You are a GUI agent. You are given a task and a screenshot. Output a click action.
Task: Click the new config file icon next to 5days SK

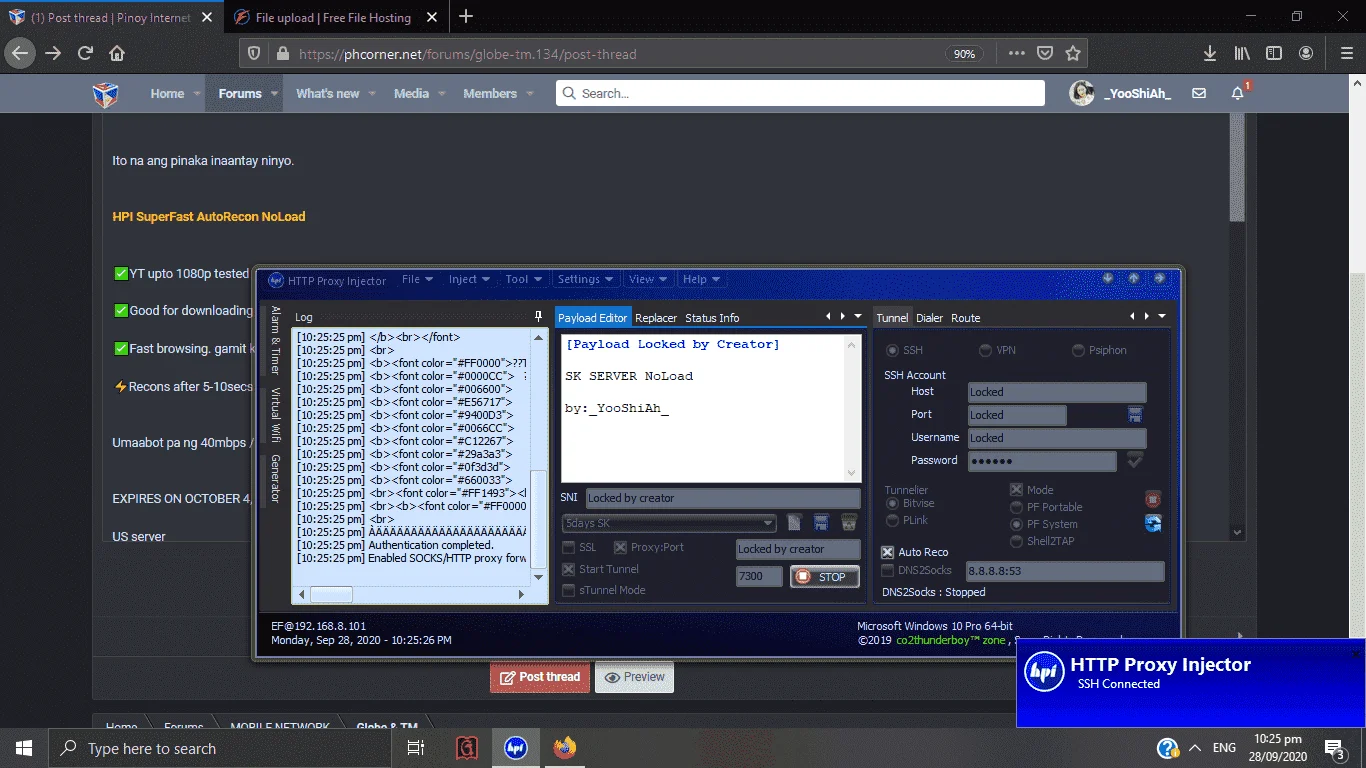(794, 523)
